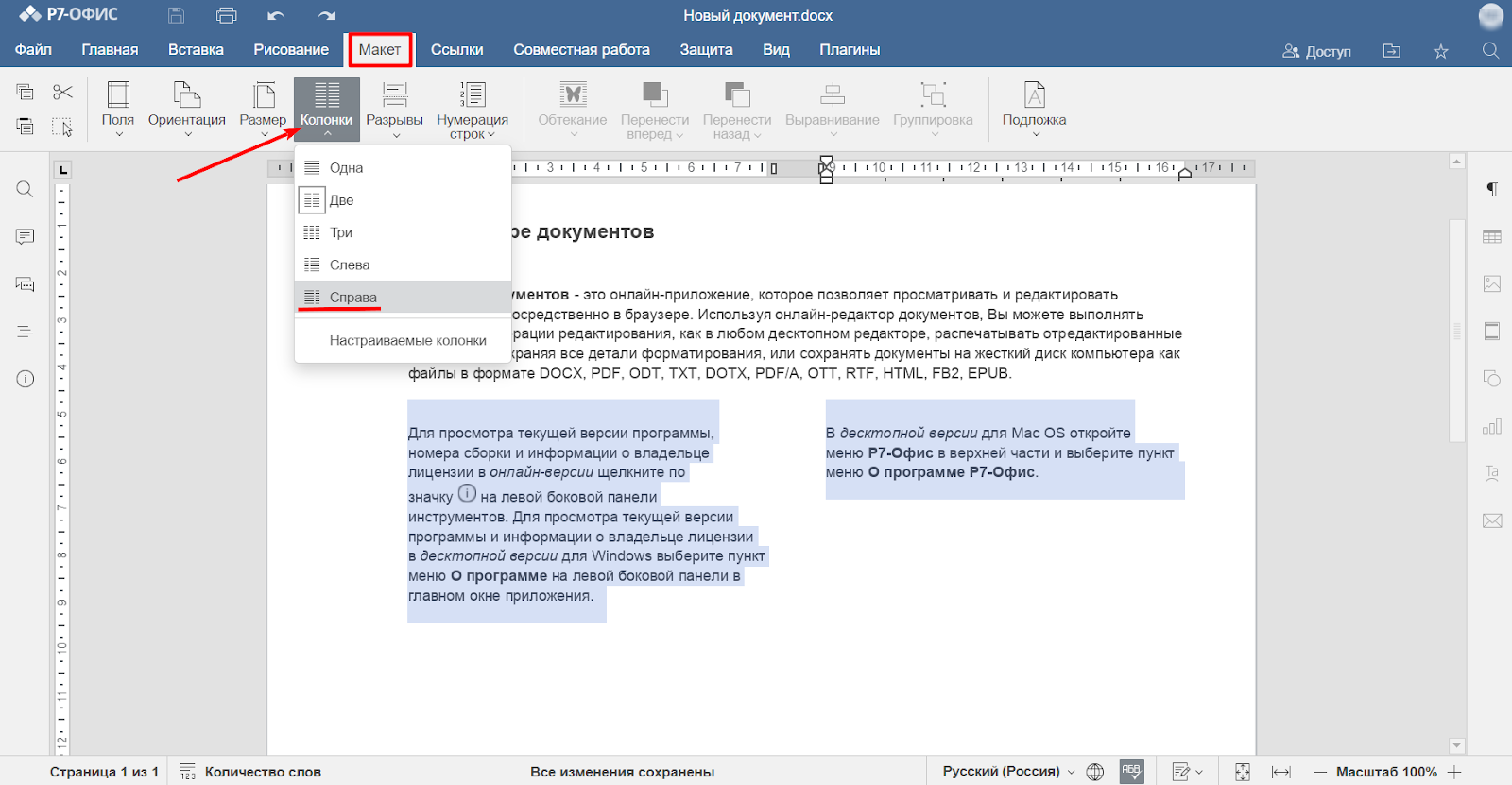Image resolution: width=1512 pixels, height=785 pixels.
Task: Set the document language globe icon
Action: (1095, 772)
